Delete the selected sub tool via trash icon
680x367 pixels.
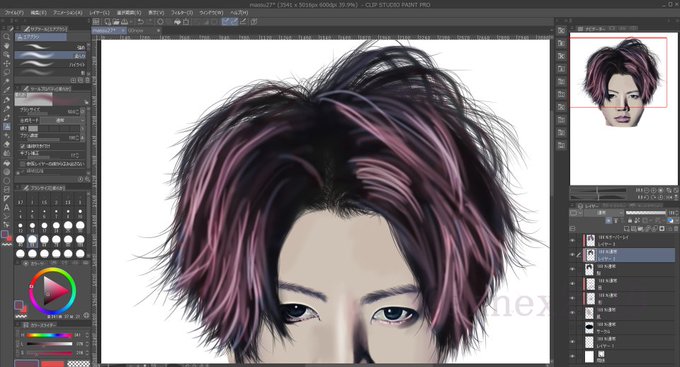(87, 80)
